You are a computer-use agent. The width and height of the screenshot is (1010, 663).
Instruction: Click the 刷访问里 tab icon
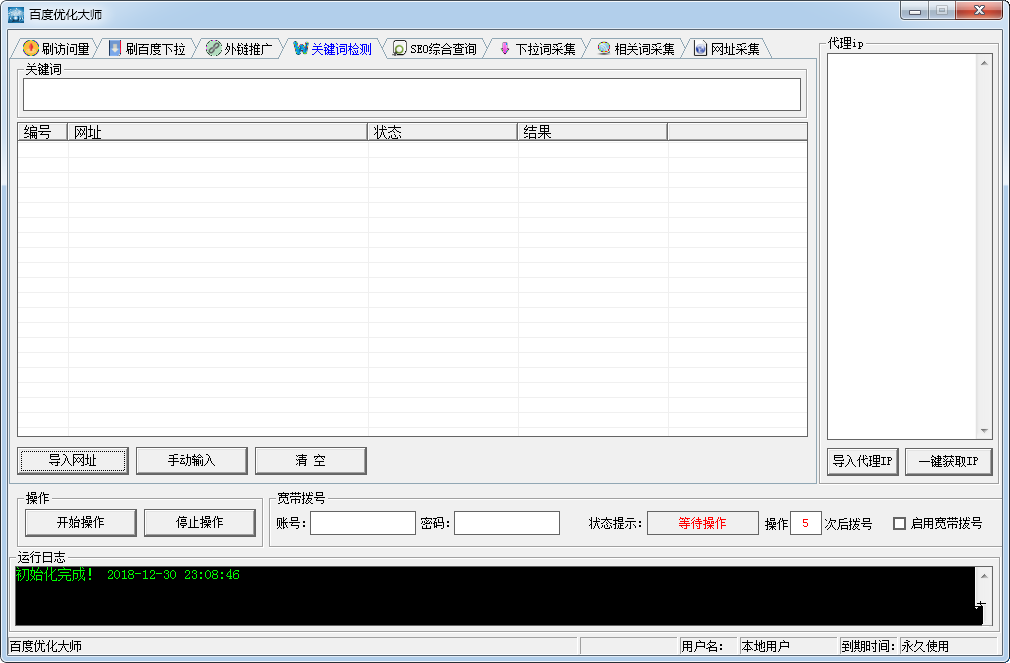(x=30, y=48)
